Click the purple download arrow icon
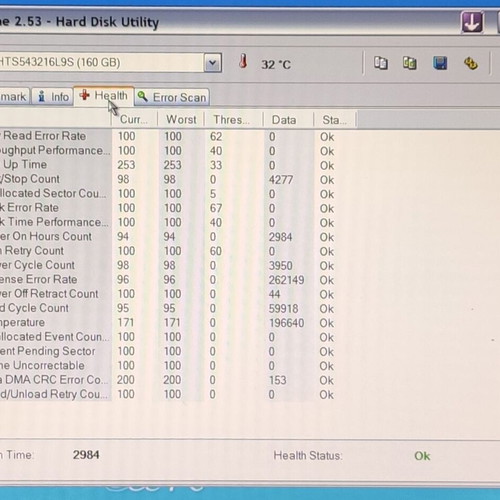This screenshot has width=500, height=500. pos(472,22)
